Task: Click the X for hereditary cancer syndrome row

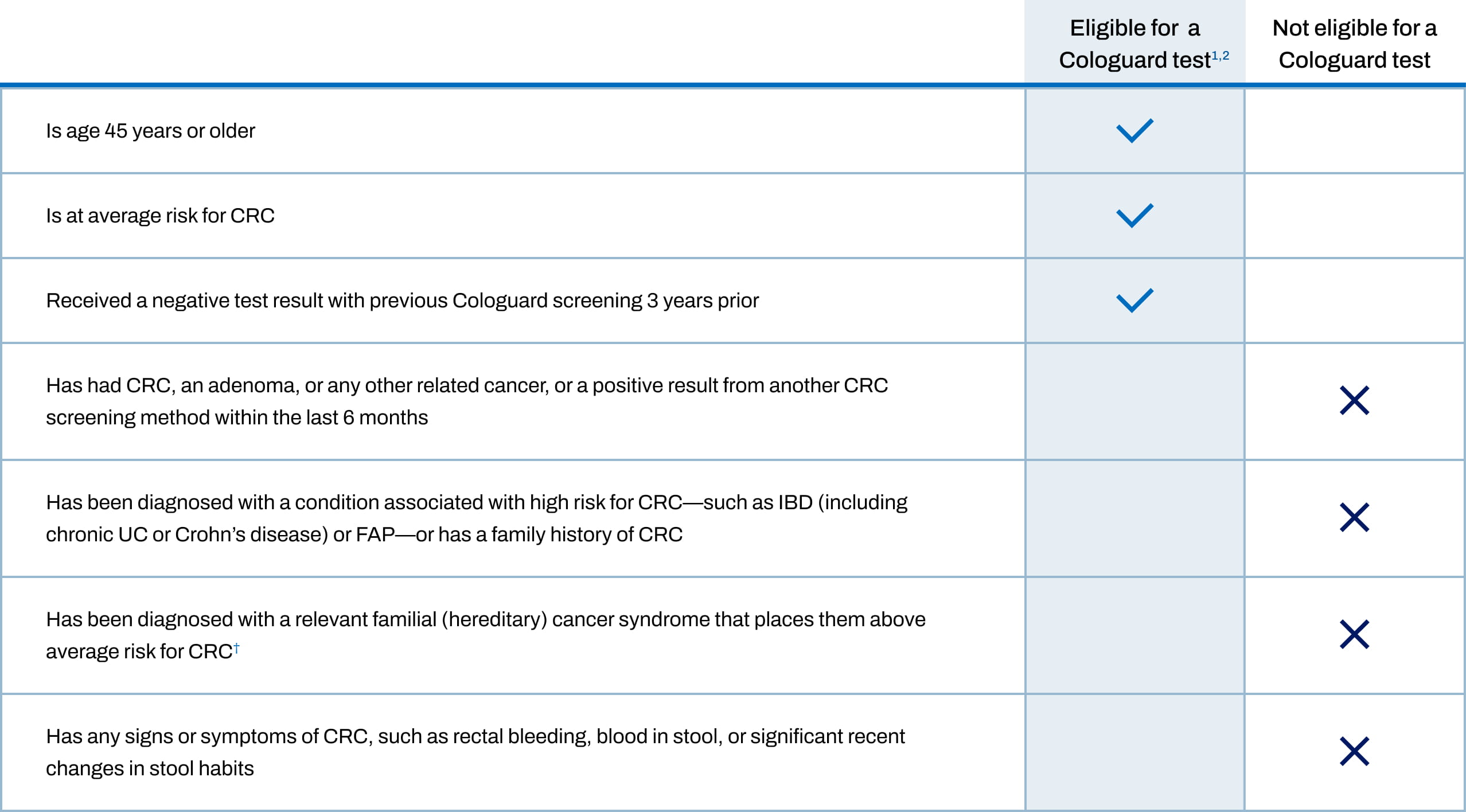Action: click(x=1354, y=634)
